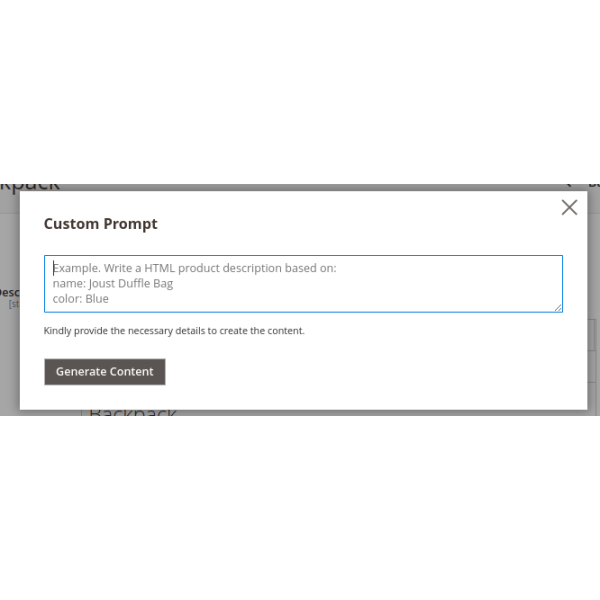Close the Custom Prompt dialog
The image size is (600, 600).
point(569,208)
